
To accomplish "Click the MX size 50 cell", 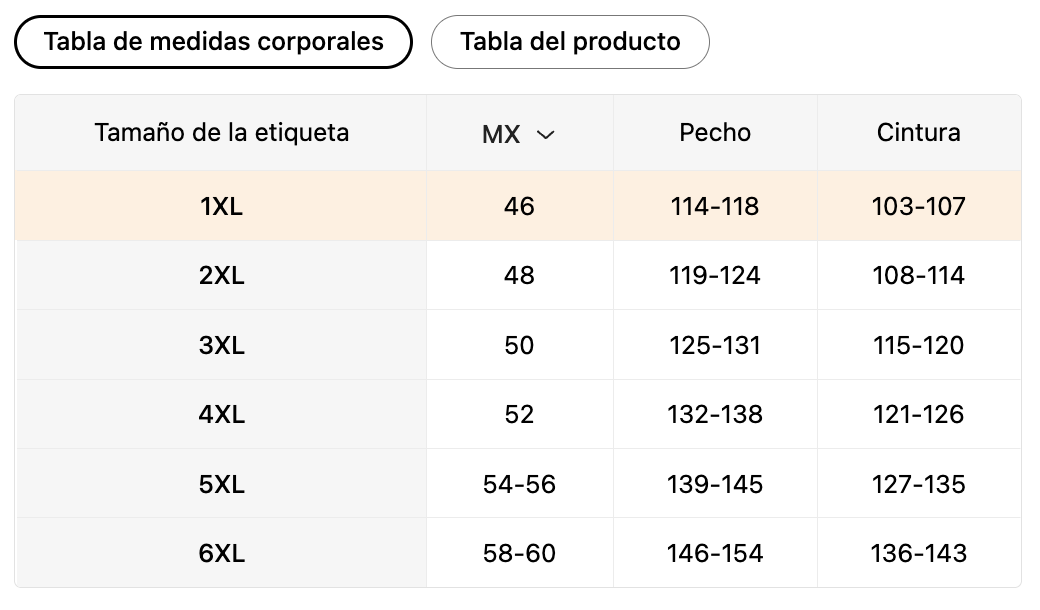I will pyautogui.click(x=519, y=345).
